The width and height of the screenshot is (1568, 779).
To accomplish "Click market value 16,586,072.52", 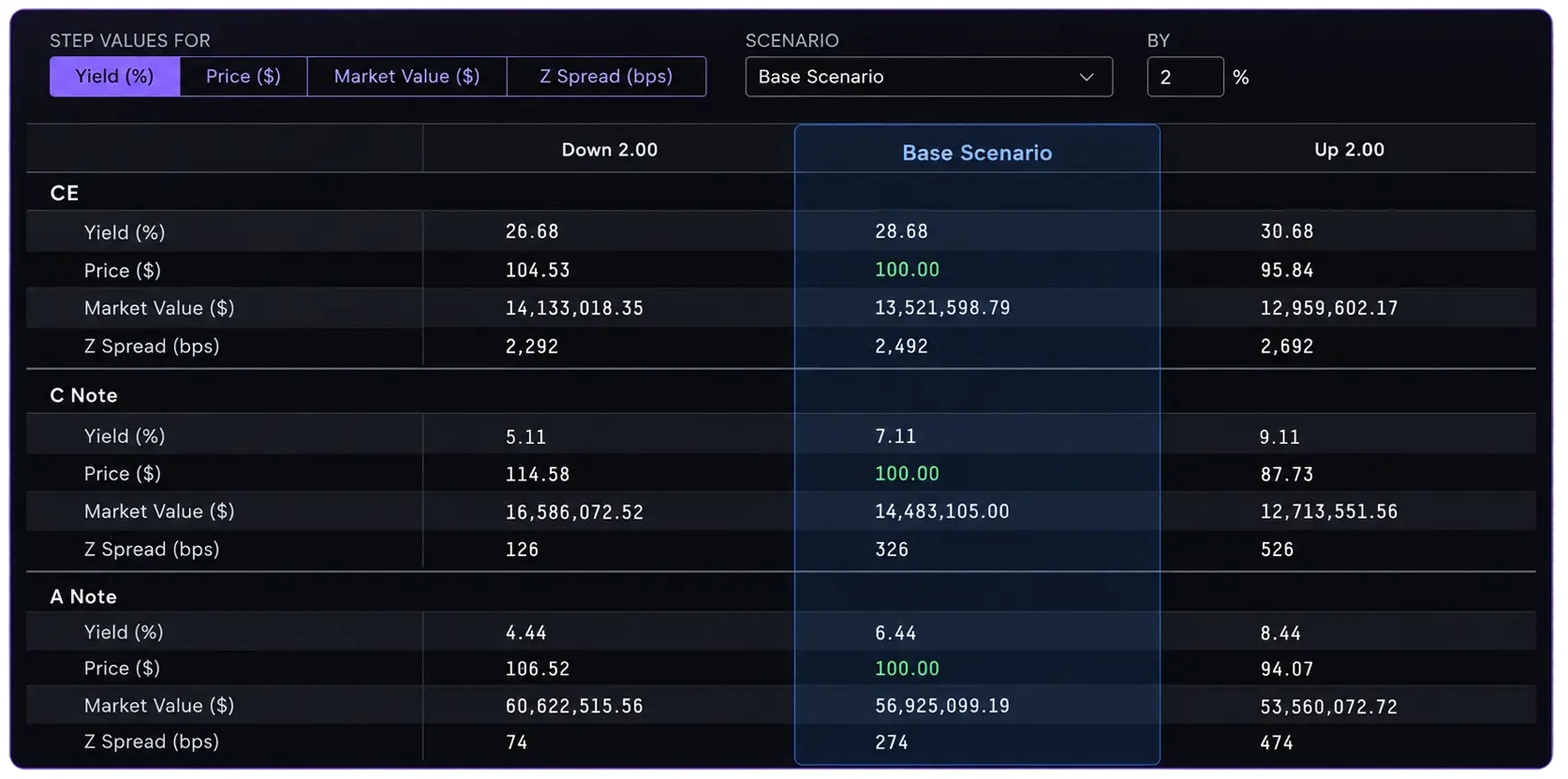I will click(574, 513).
